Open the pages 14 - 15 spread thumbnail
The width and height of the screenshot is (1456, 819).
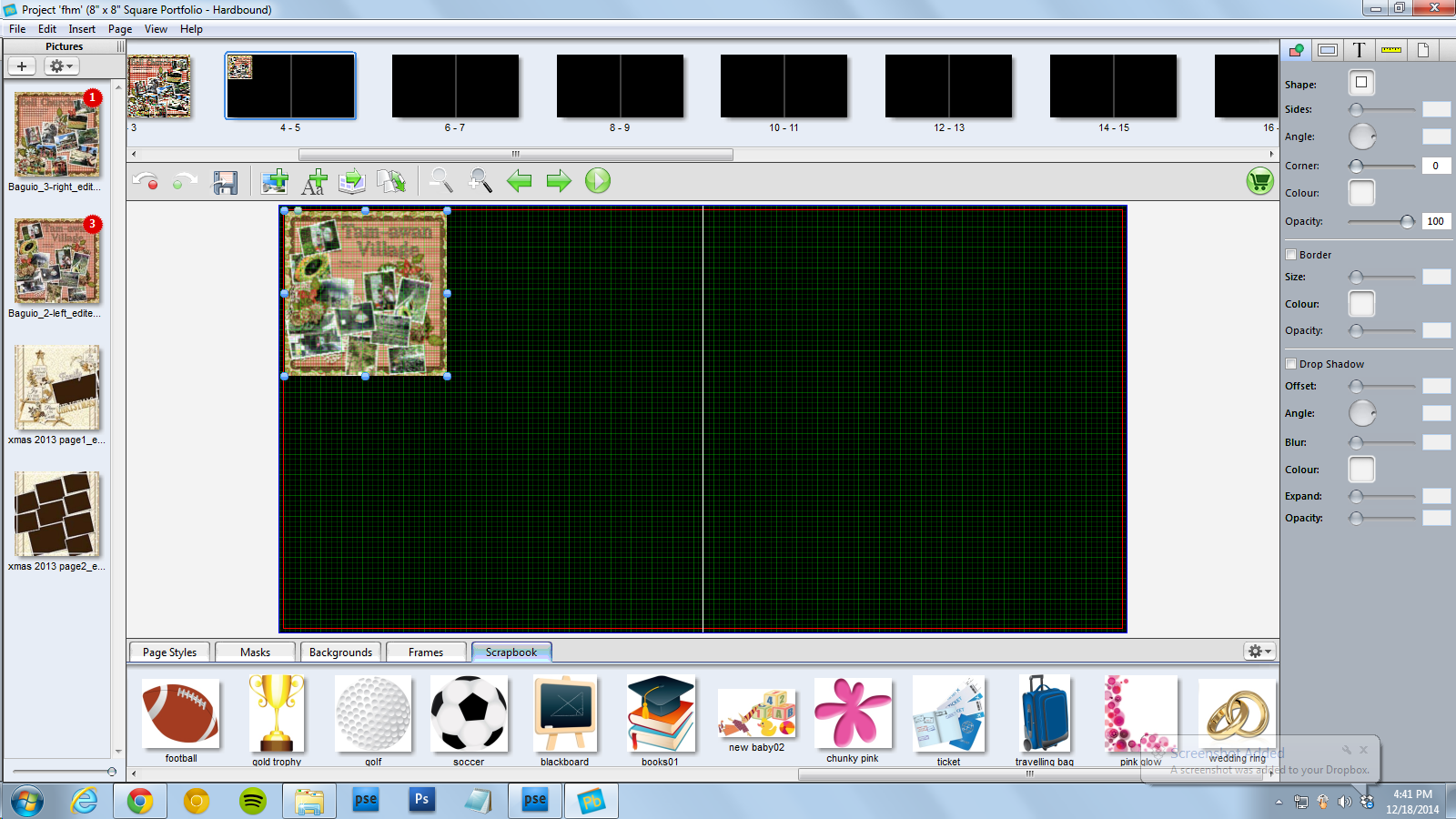[1113, 86]
